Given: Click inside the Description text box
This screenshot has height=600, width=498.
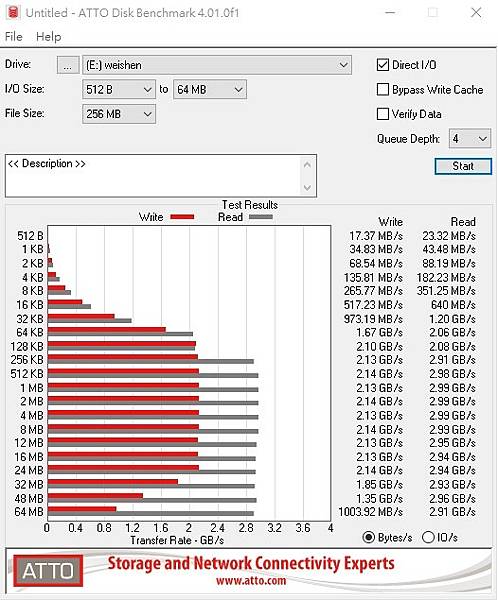Looking at the screenshot, I should (153, 176).
